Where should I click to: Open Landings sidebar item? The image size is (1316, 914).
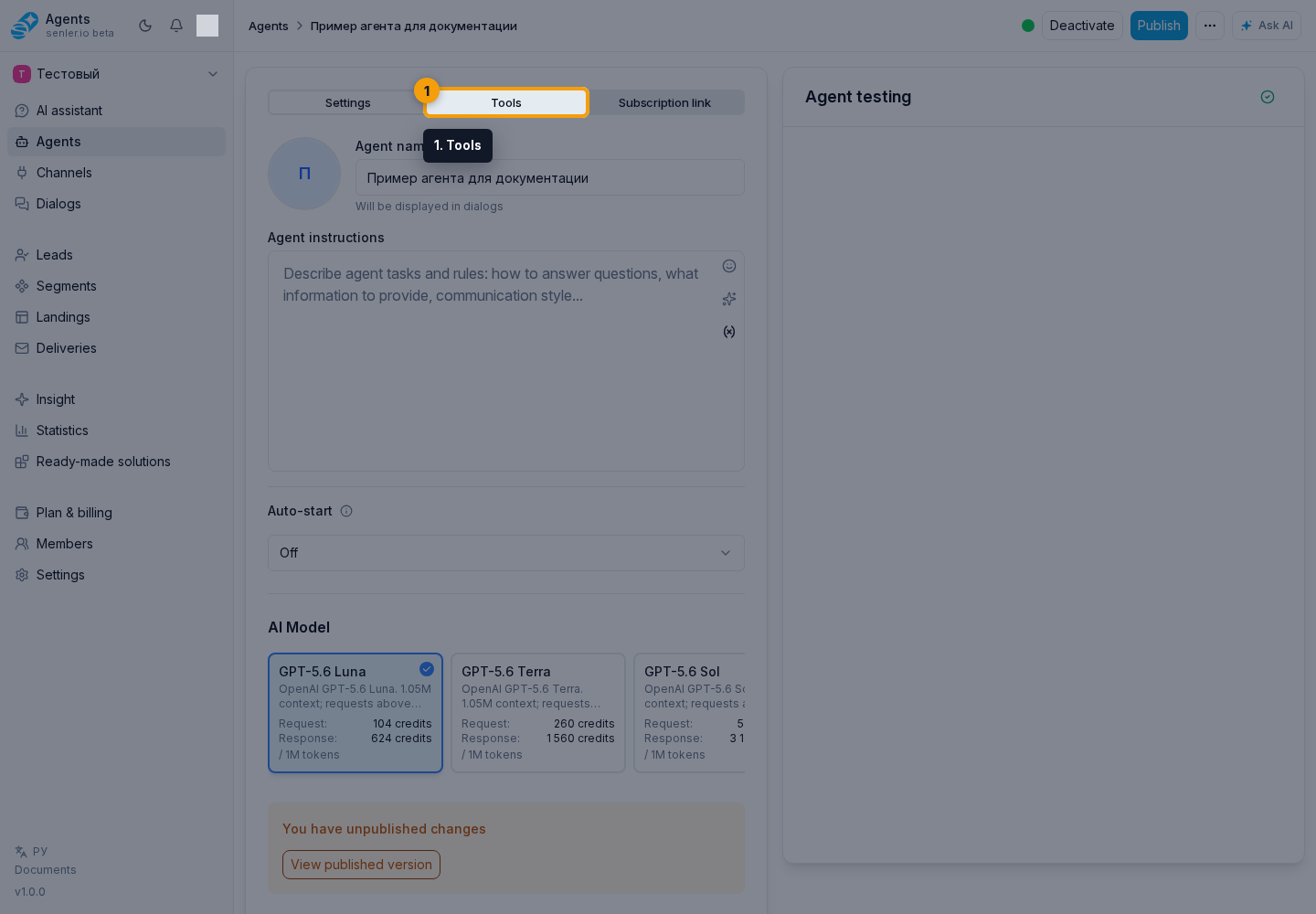tap(116, 317)
